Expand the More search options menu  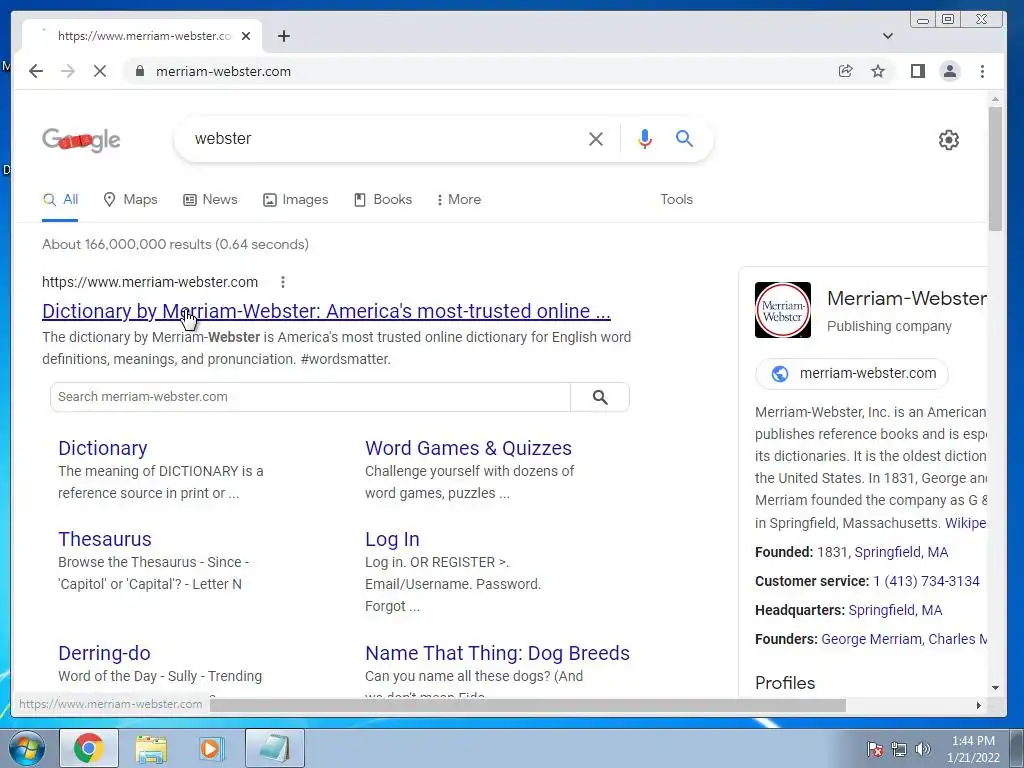(458, 200)
